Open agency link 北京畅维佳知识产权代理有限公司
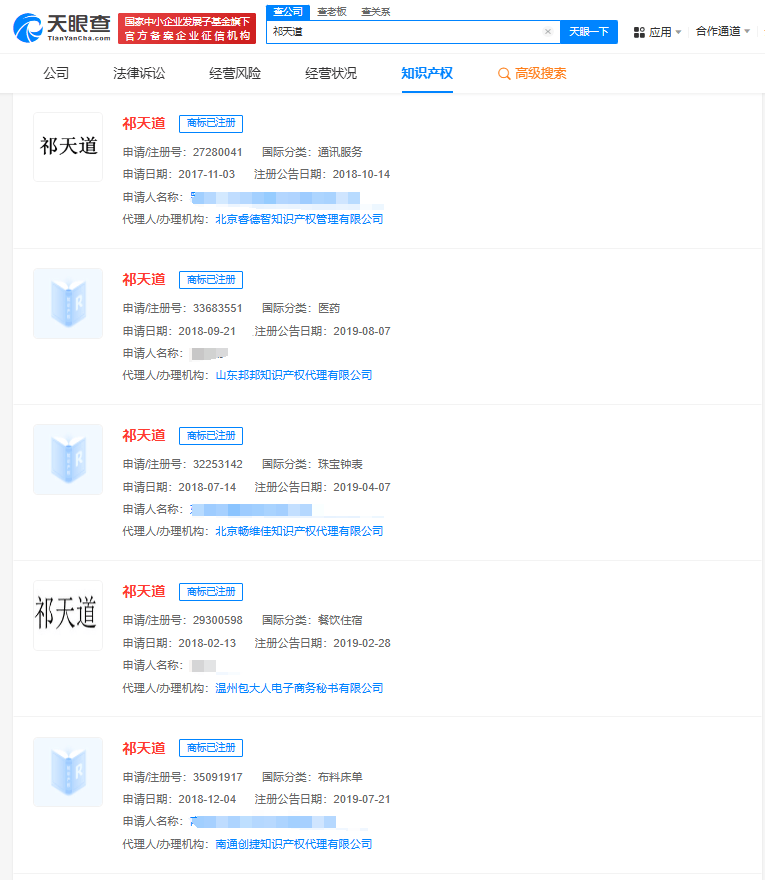The width and height of the screenshot is (765, 880). (299, 531)
